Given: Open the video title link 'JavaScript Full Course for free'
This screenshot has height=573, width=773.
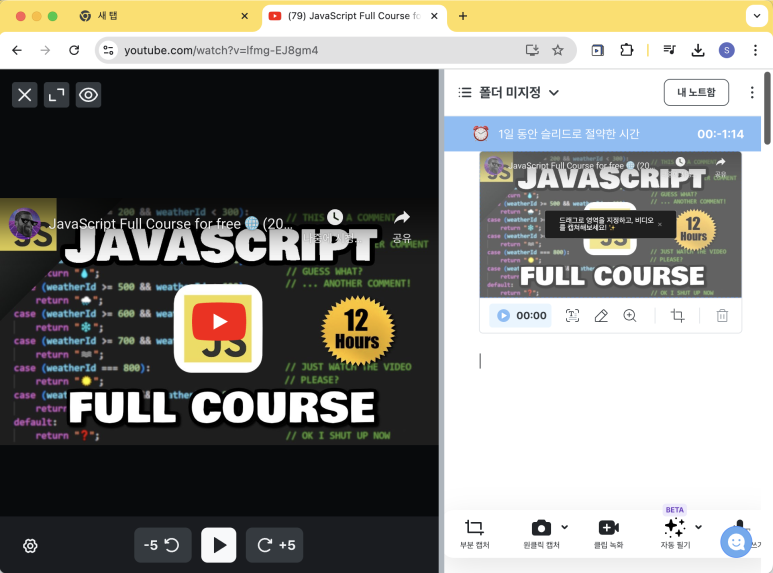Looking at the screenshot, I should pos(172,224).
